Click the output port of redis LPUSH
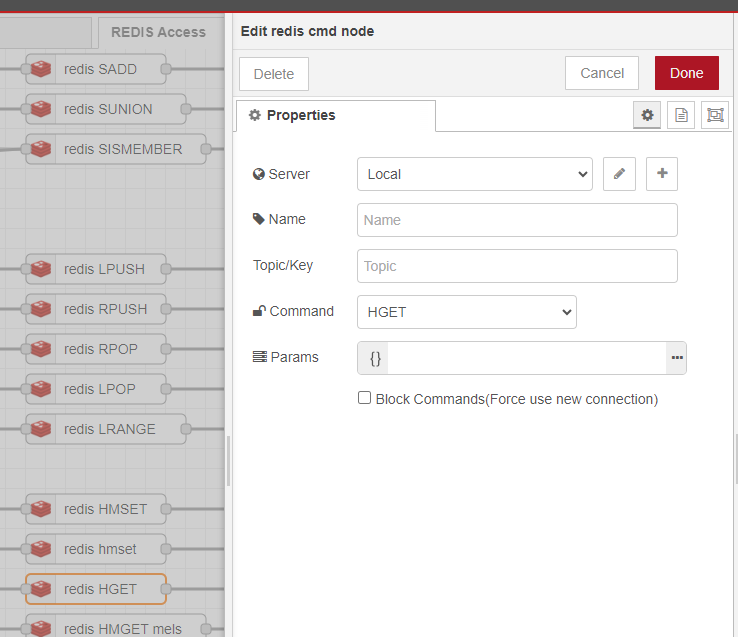This screenshot has width=738, height=637. point(166,269)
